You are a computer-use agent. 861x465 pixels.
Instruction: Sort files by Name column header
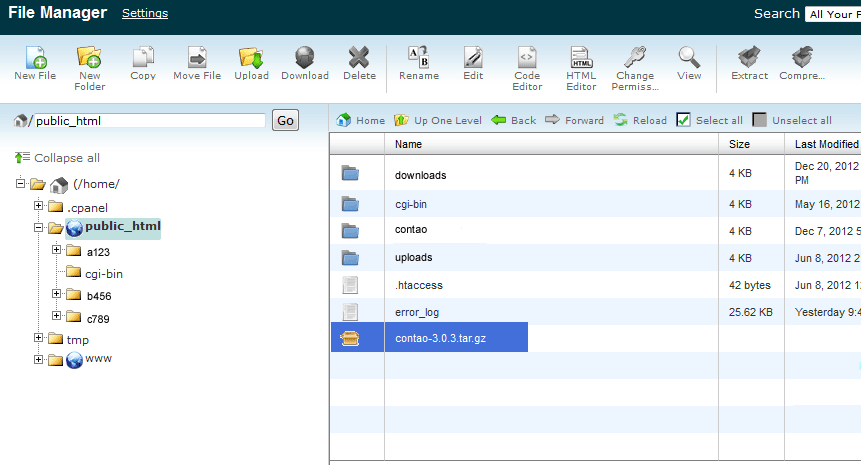[408, 144]
